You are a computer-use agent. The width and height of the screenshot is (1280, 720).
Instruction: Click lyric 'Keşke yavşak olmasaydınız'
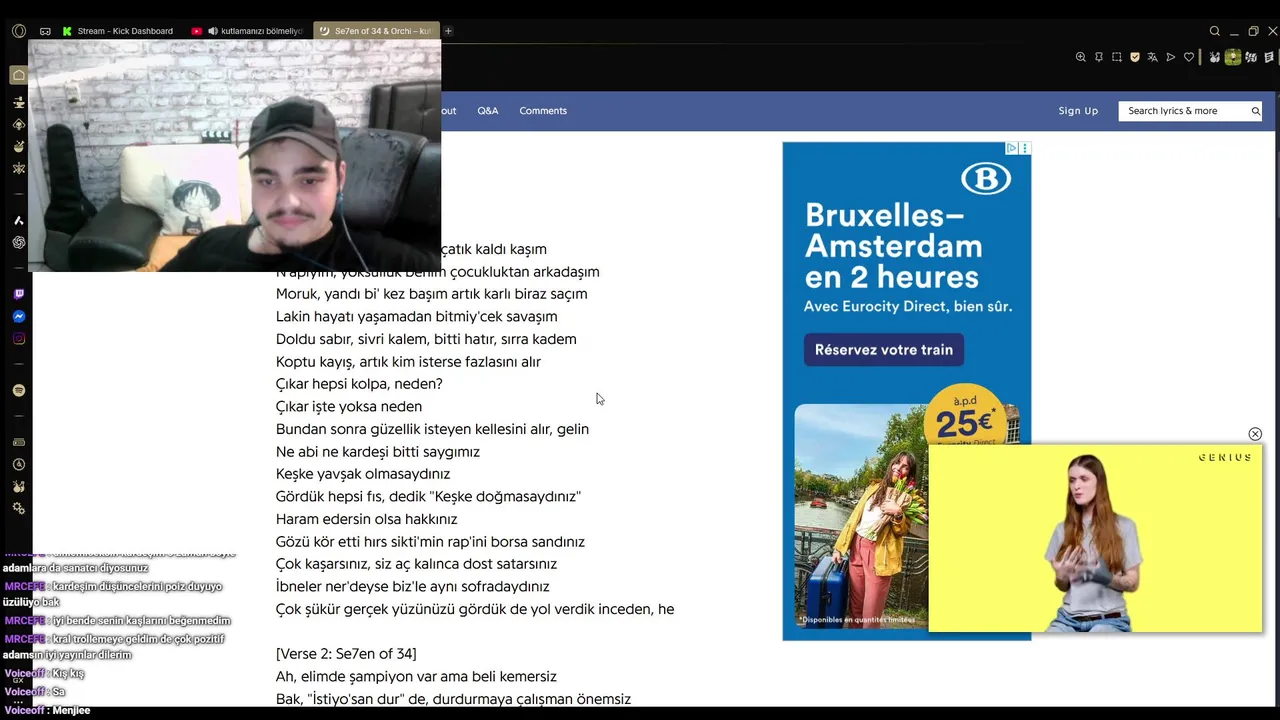(x=363, y=474)
